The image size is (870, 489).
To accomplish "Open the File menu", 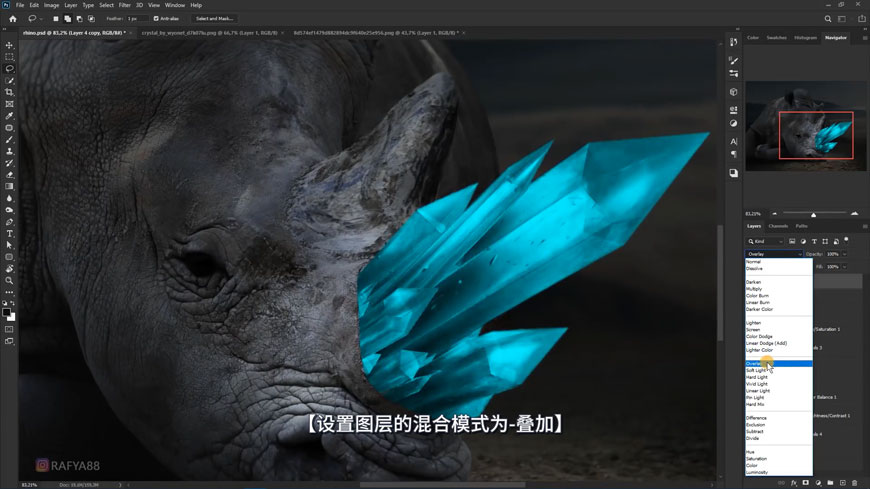I will coord(20,5).
